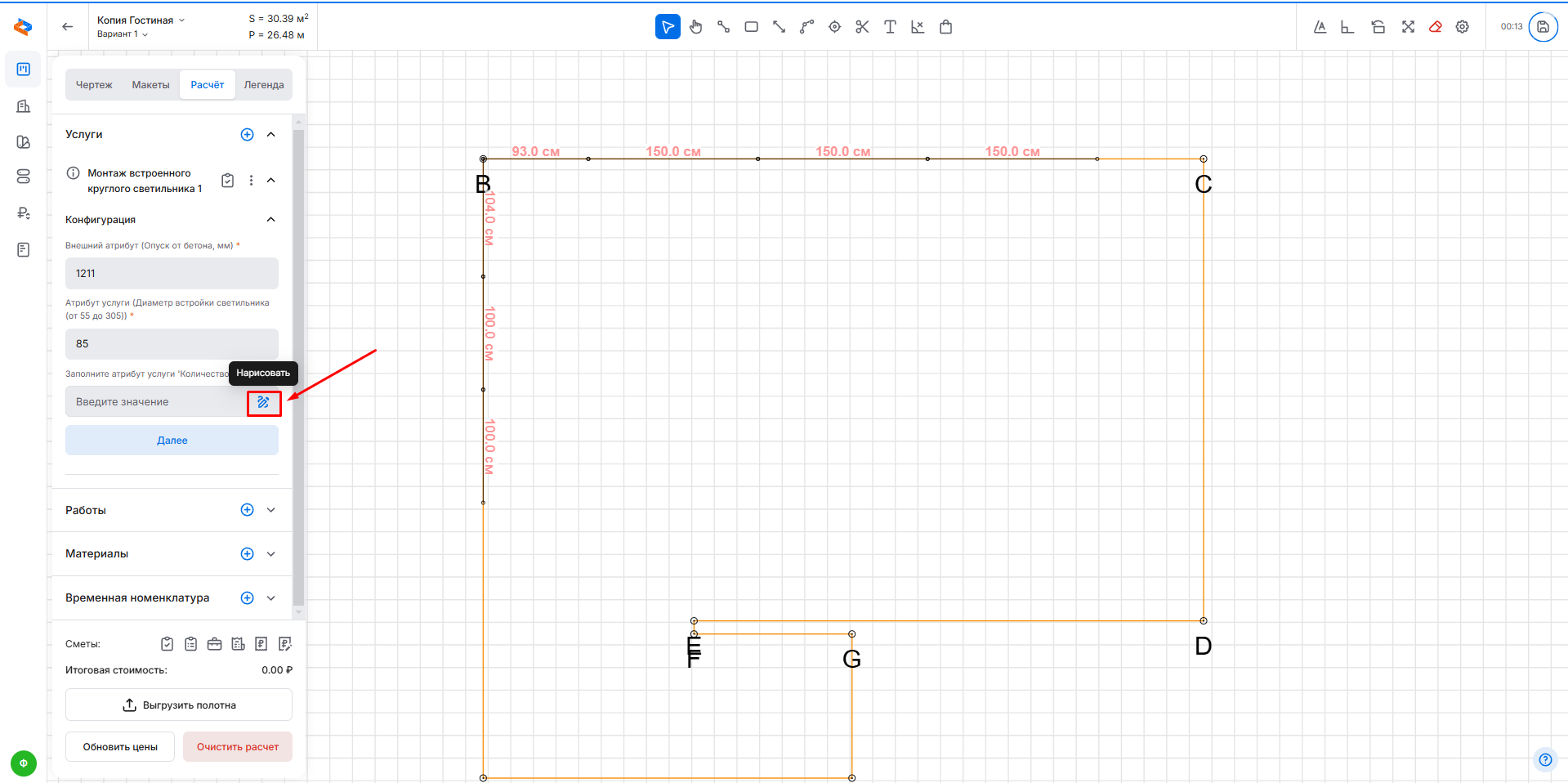Add a new item to Услуги
The width and height of the screenshot is (1568, 783).
click(x=247, y=135)
